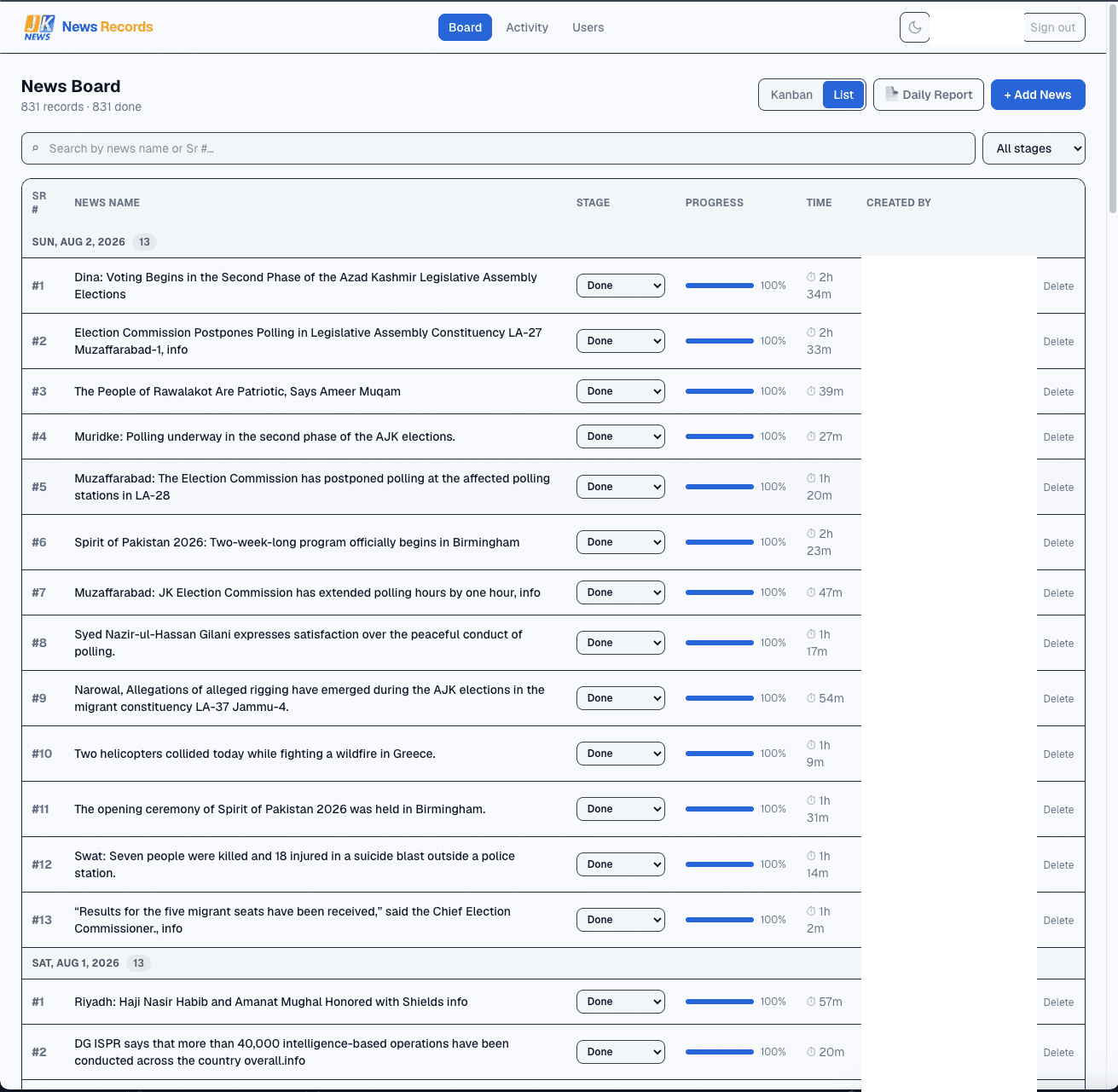The image size is (1118, 1092).
Task: Change stage for Rawalakot Ameer Muqam news
Action: [x=621, y=391]
